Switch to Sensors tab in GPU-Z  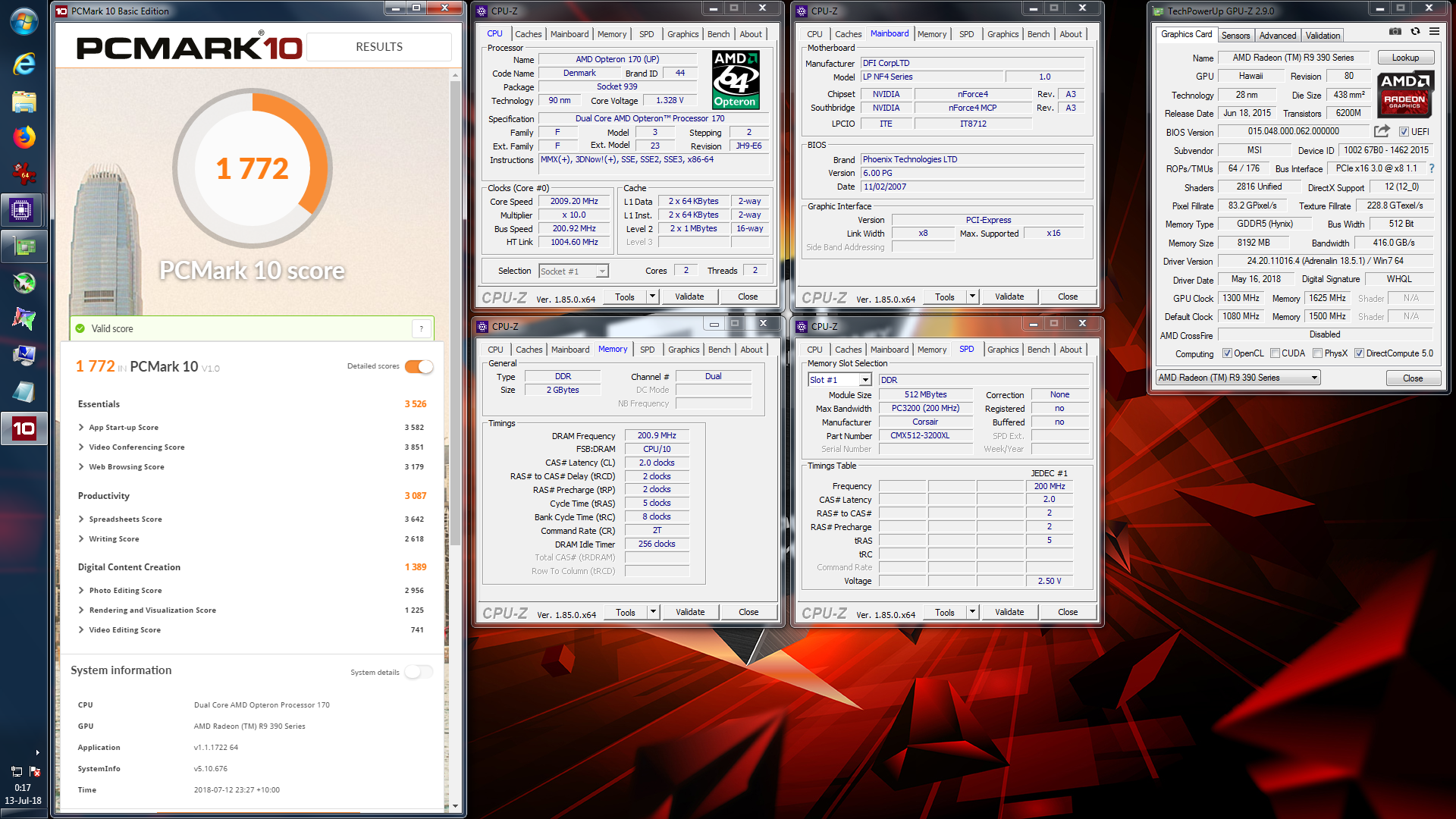click(1235, 36)
